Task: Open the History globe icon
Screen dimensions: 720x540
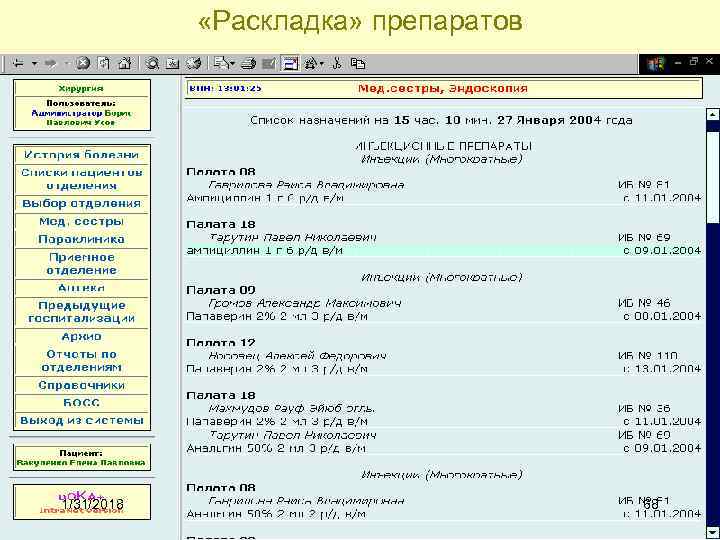Action: click(x=194, y=63)
